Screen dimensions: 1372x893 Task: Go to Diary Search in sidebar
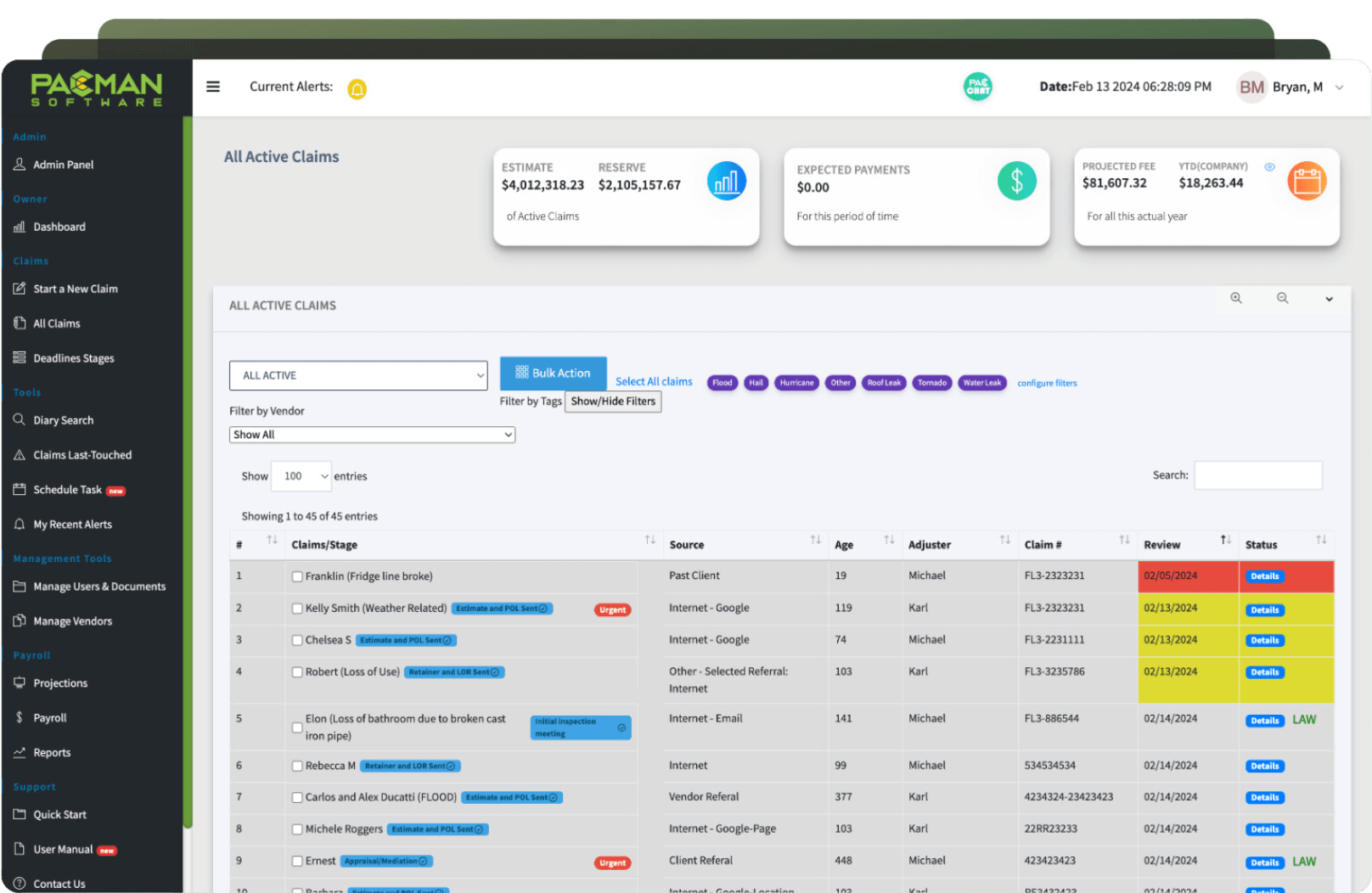coord(63,420)
